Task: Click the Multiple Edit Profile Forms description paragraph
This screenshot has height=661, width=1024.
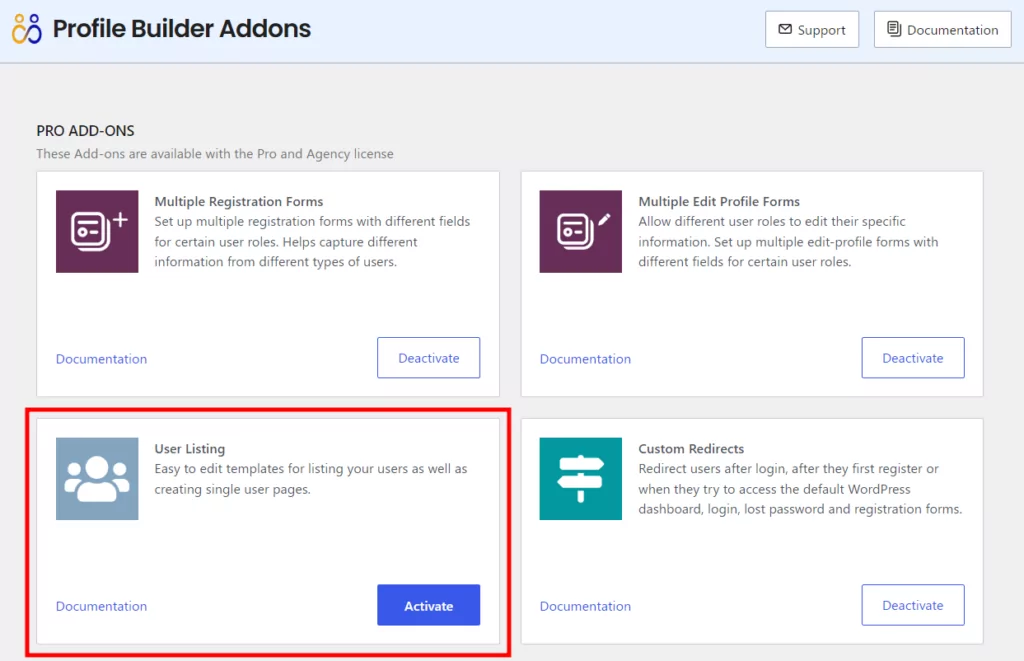Action: point(788,242)
